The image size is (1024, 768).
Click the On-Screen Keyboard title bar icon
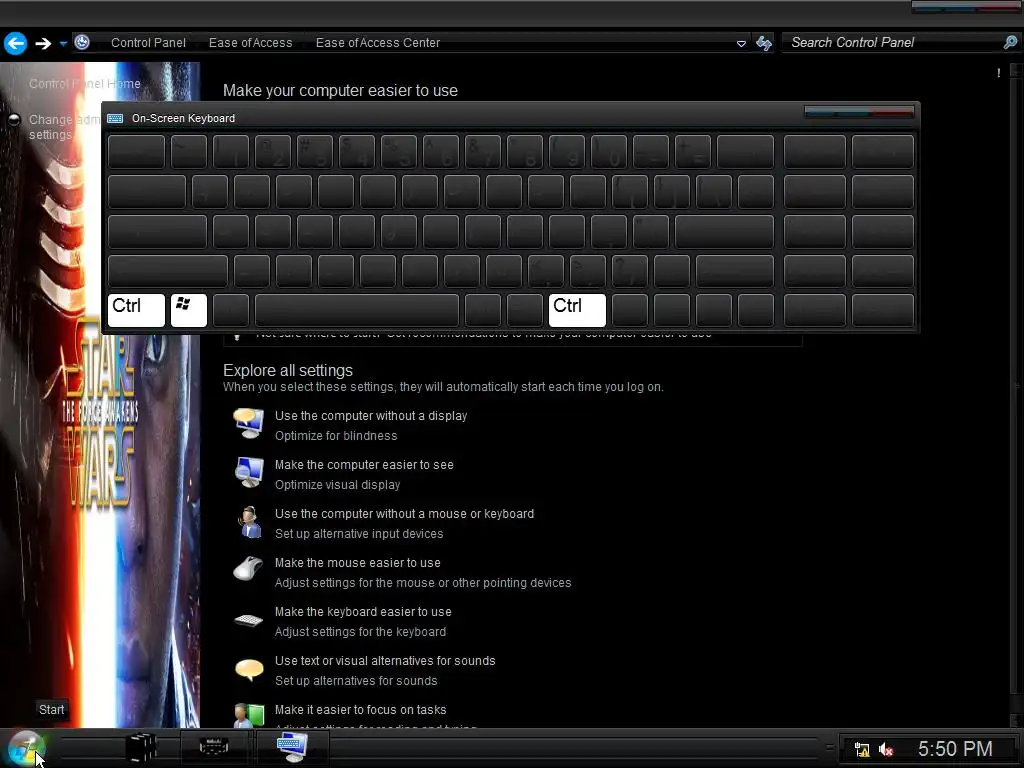tap(115, 118)
